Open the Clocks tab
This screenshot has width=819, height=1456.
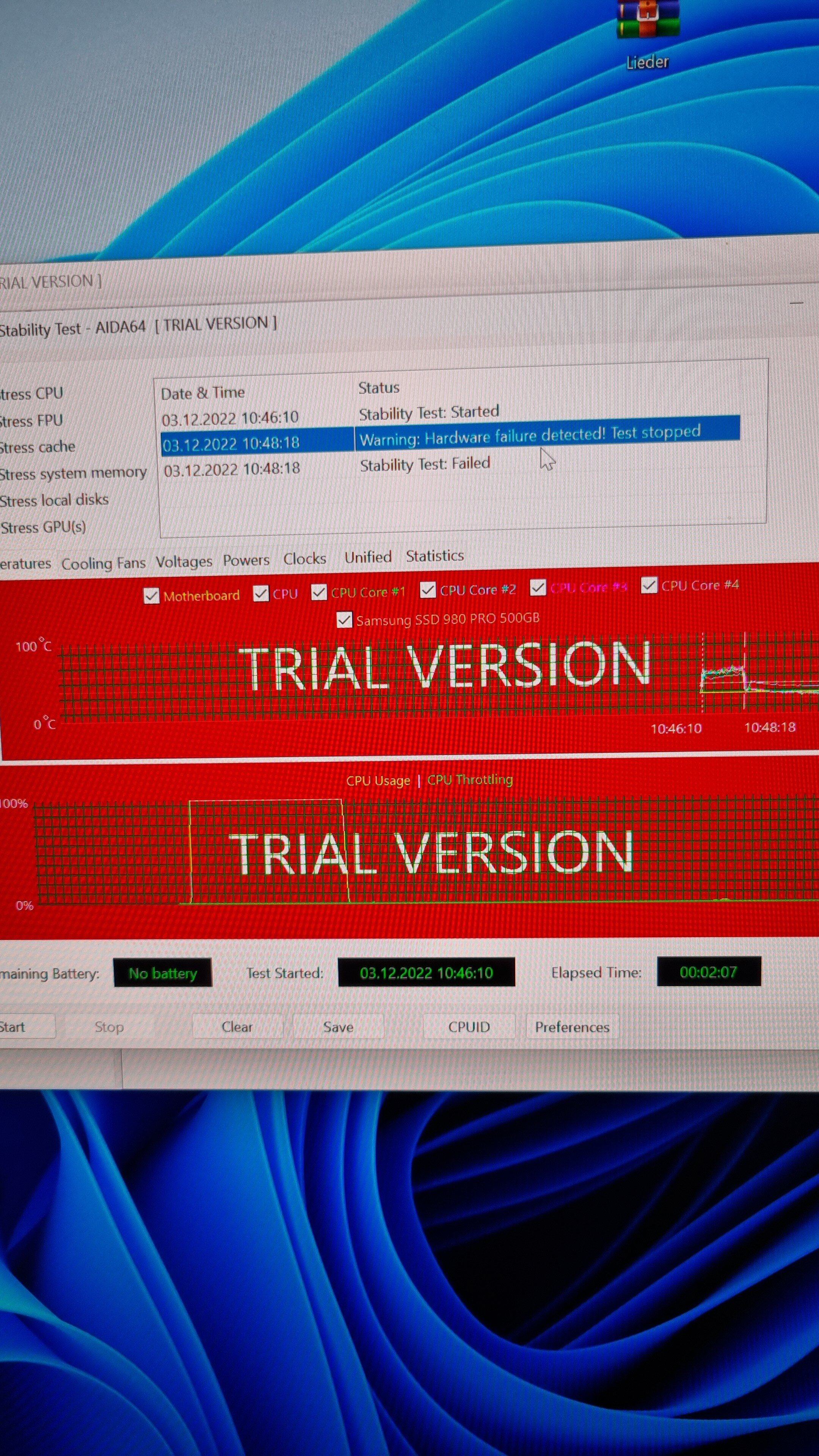point(304,559)
